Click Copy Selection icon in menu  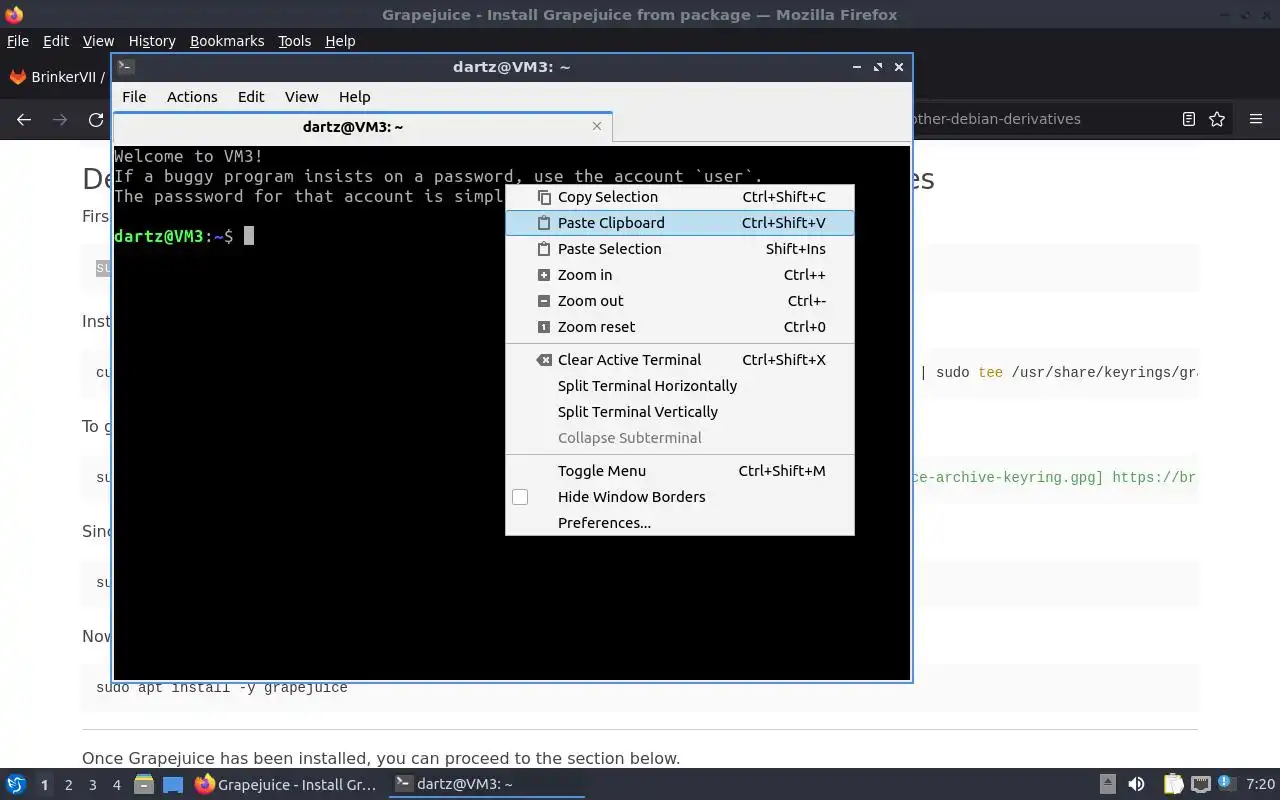[544, 197]
